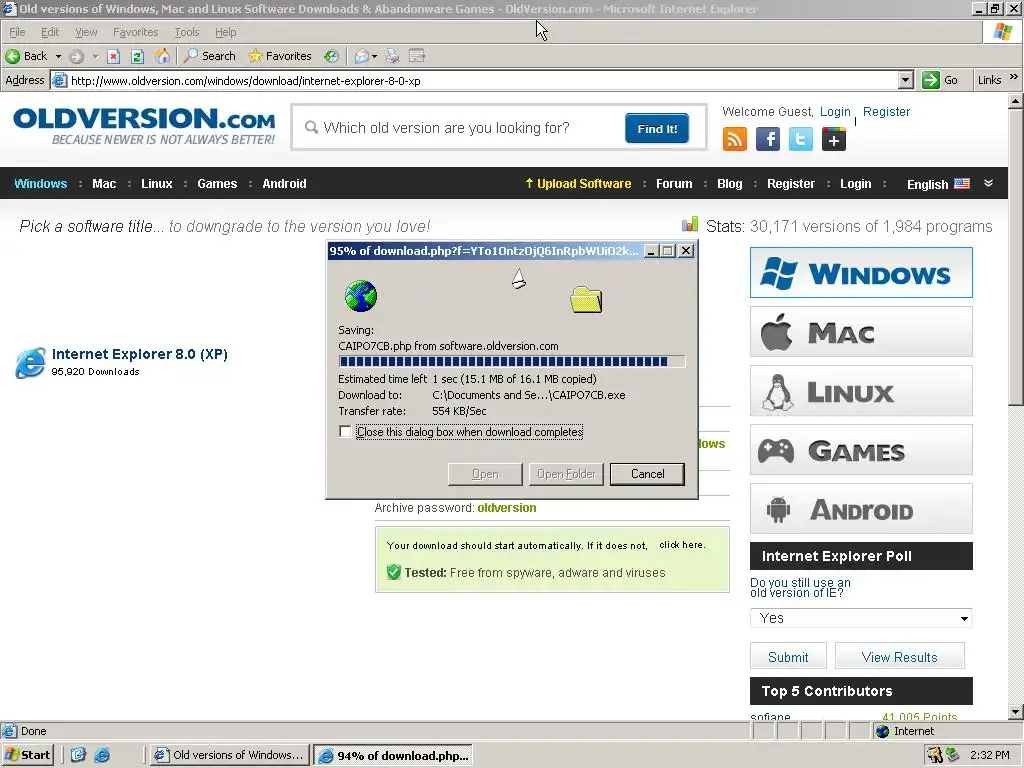Select the Mac tab in site navigation

[x=104, y=184]
